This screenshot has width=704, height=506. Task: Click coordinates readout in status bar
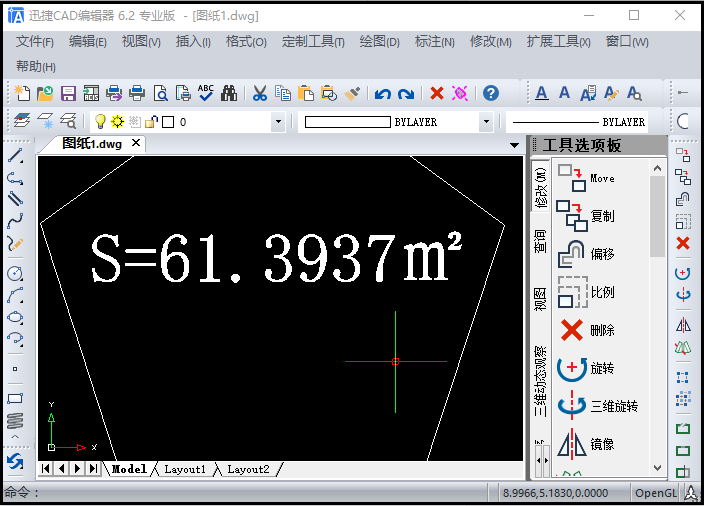(555, 493)
